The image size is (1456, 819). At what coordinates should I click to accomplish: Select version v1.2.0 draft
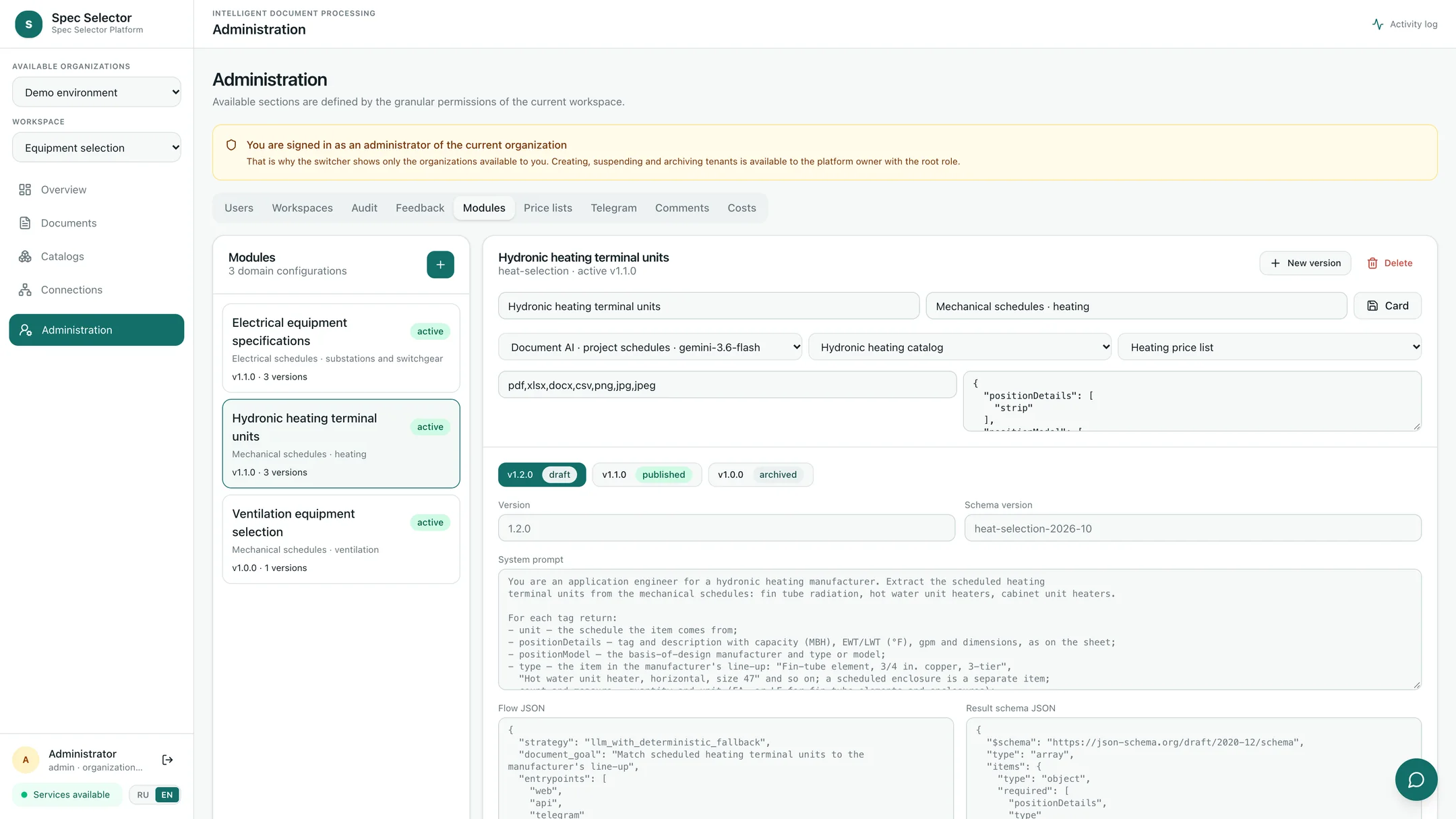[x=542, y=475]
